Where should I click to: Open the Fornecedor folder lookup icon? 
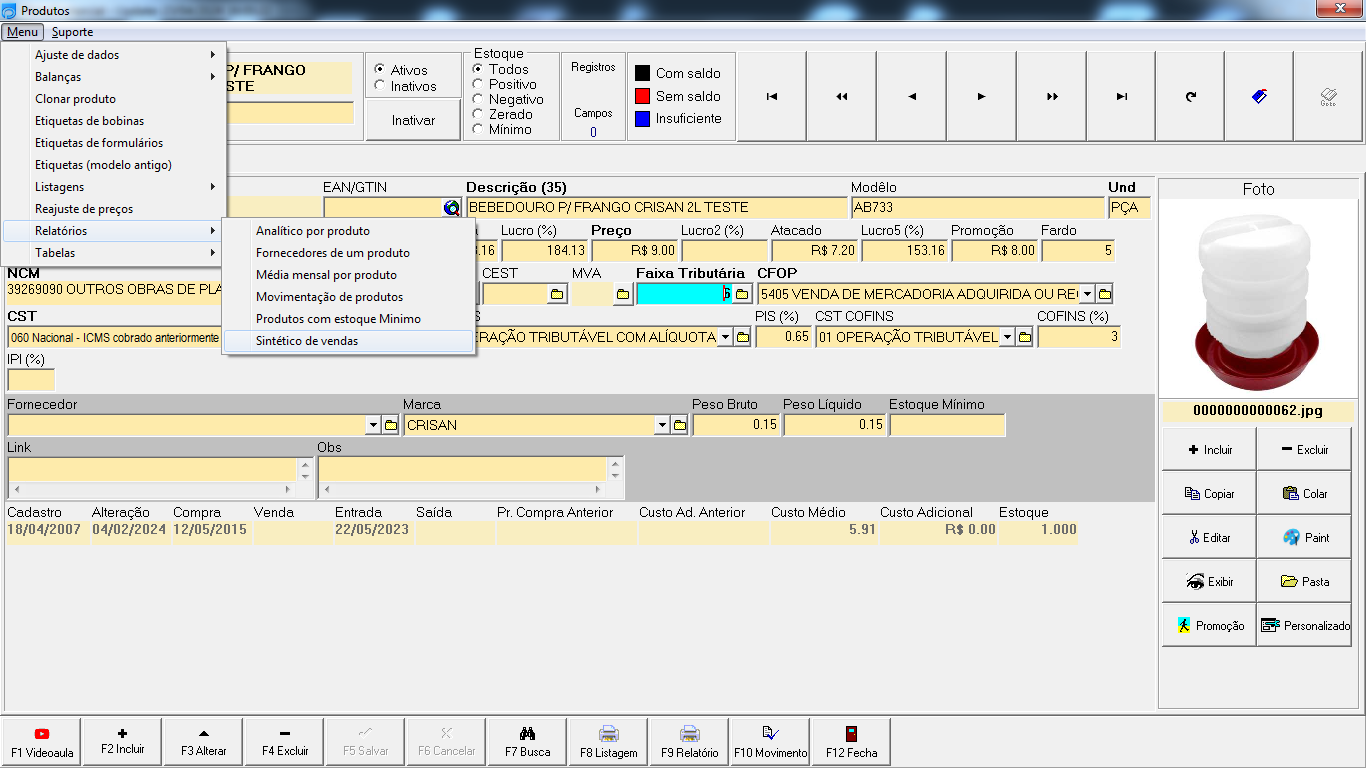[390, 425]
